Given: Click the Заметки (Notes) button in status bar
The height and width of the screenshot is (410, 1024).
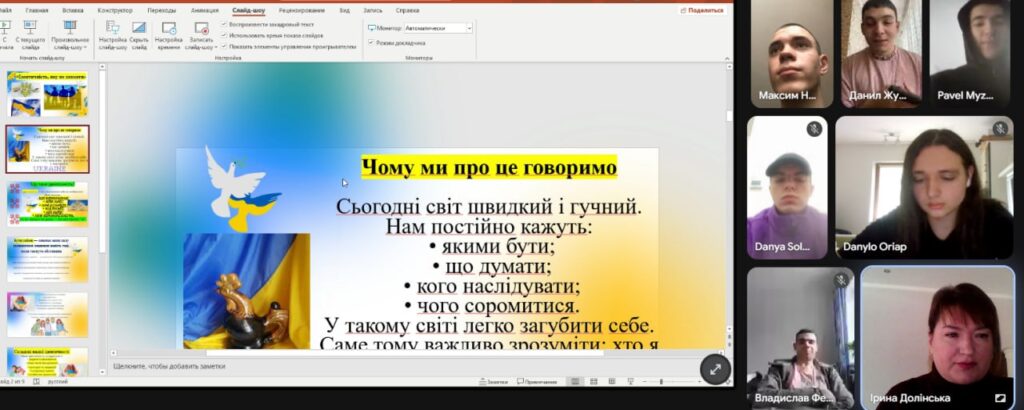Looking at the screenshot, I should click(492, 381).
